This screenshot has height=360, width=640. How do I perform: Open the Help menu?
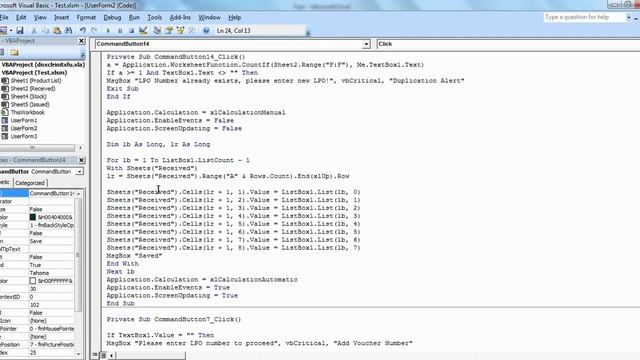tap(235, 18)
